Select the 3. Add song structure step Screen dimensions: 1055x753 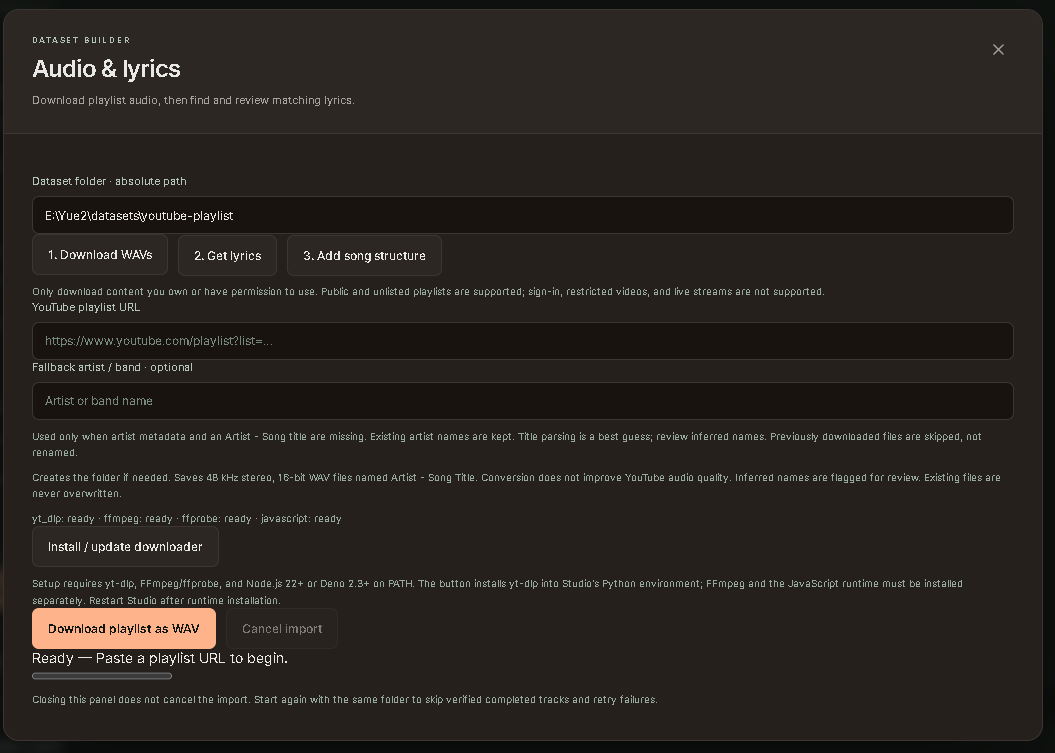click(x=364, y=256)
